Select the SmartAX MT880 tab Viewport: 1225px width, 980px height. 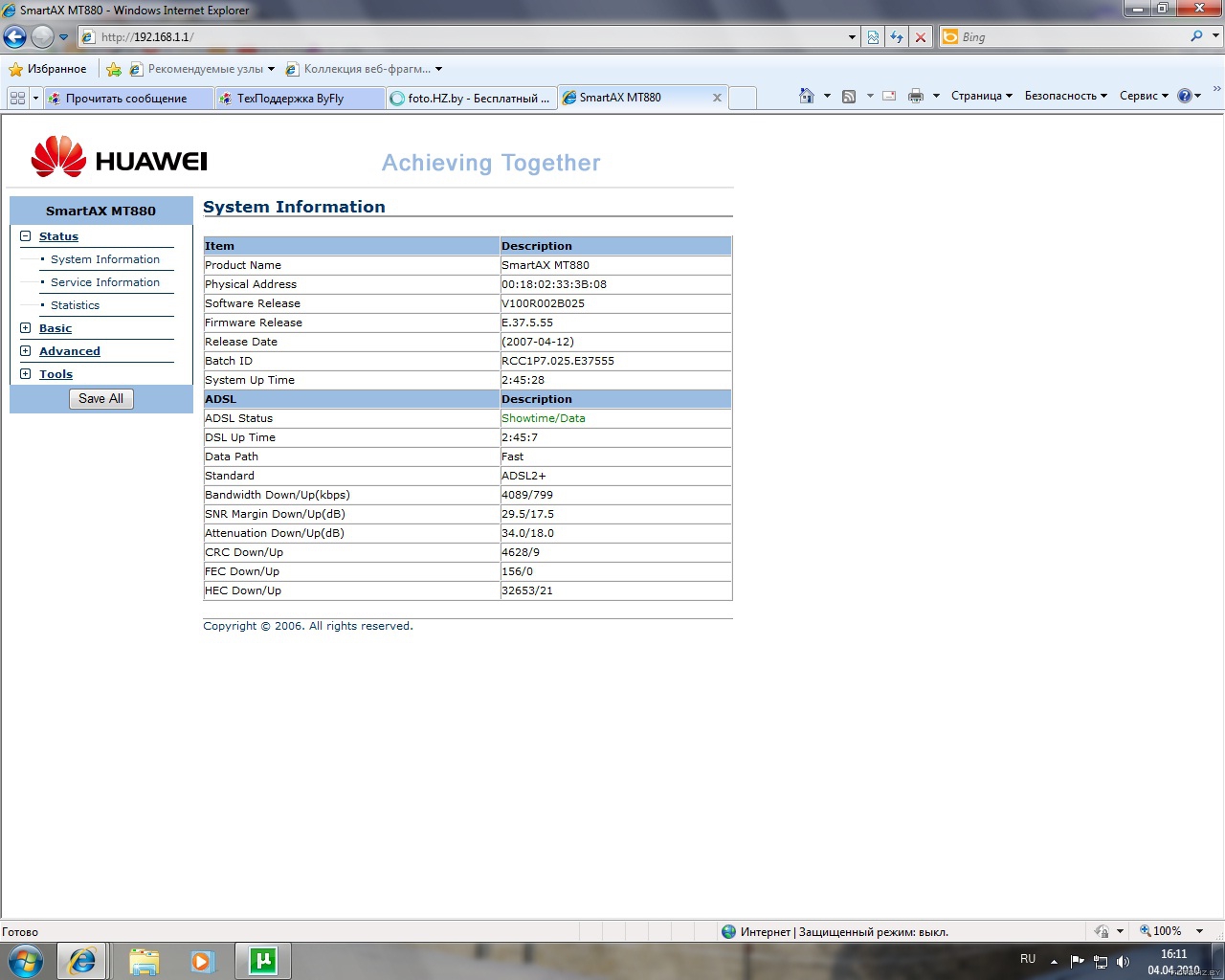633,98
